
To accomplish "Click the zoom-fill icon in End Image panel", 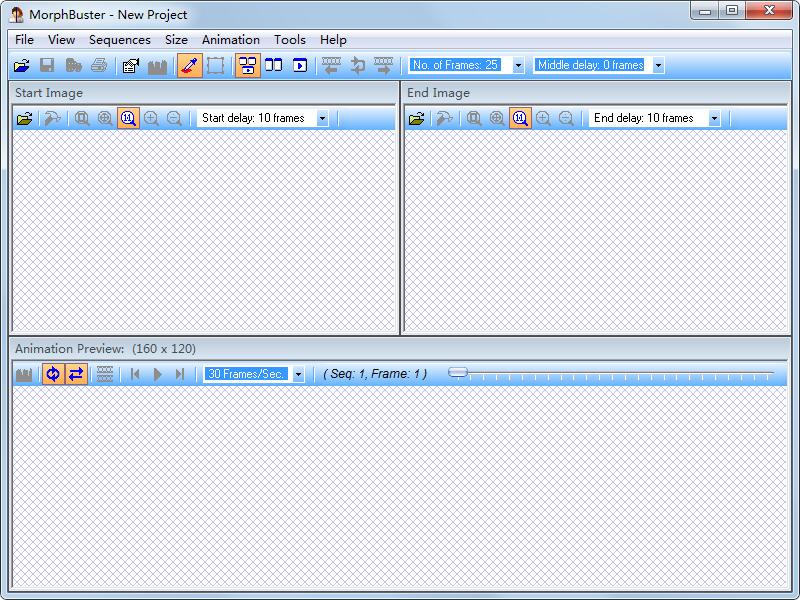I will point(497,118).
